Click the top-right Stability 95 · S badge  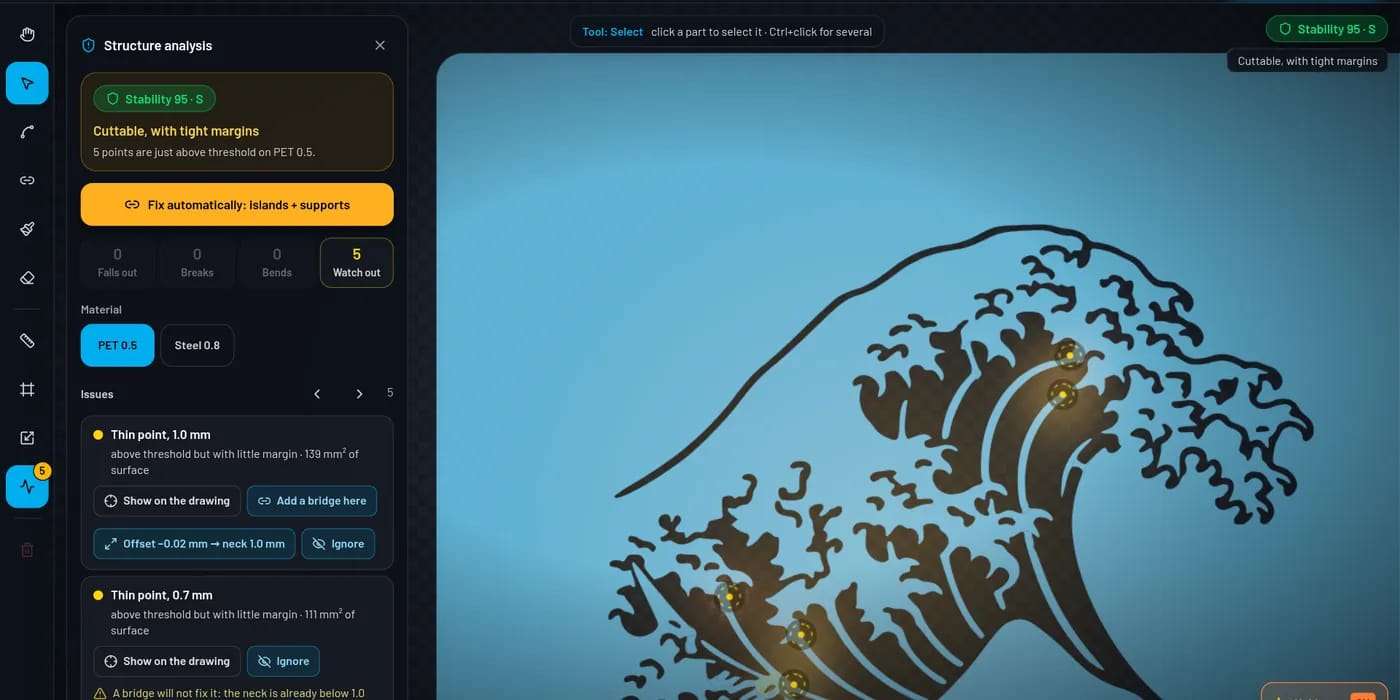pos(1326,29)
